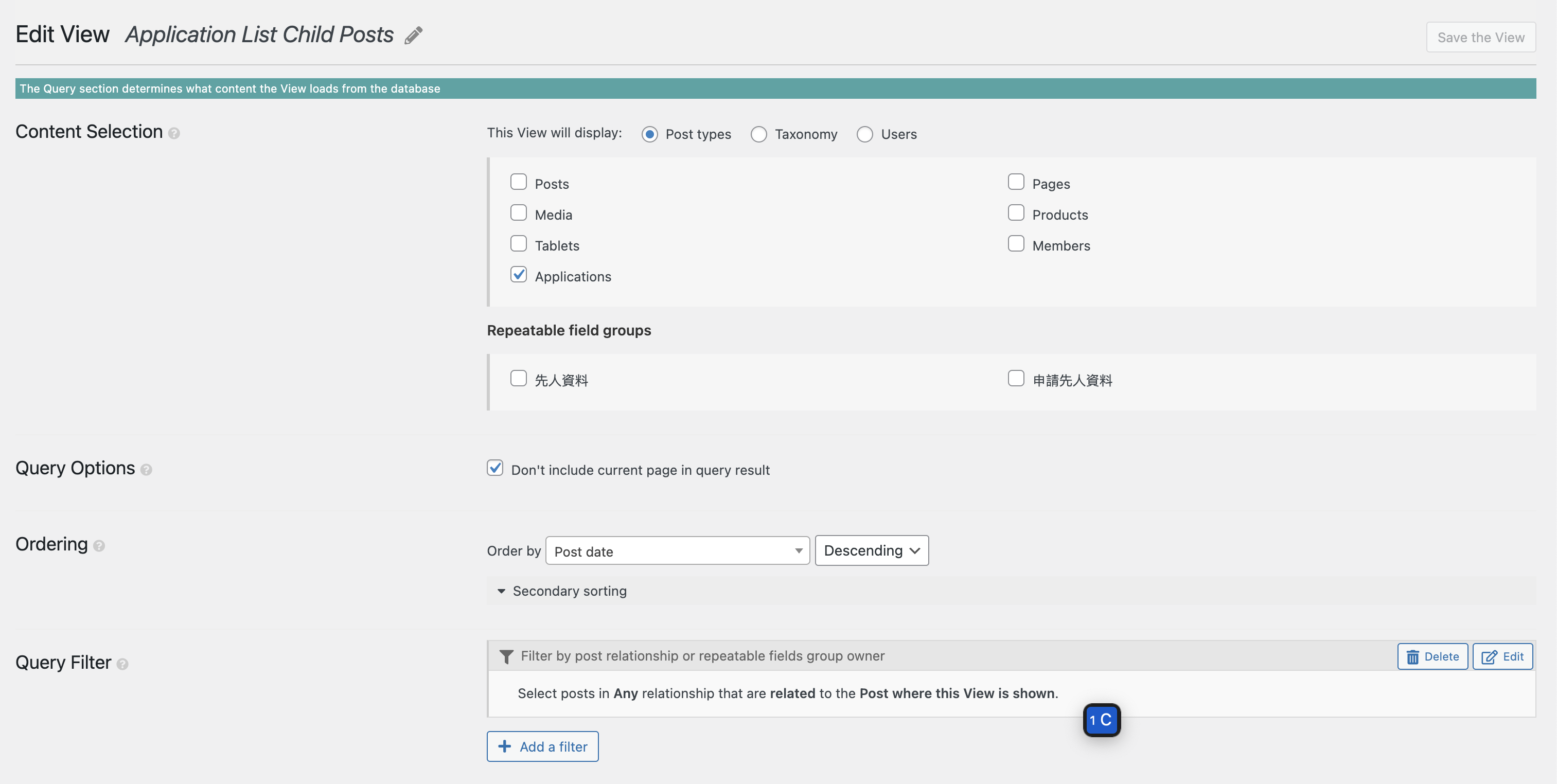Click the Repeatable field groups heading
Screen dimensions: 1557x784
pyautogui.click(x=569, y=331)
